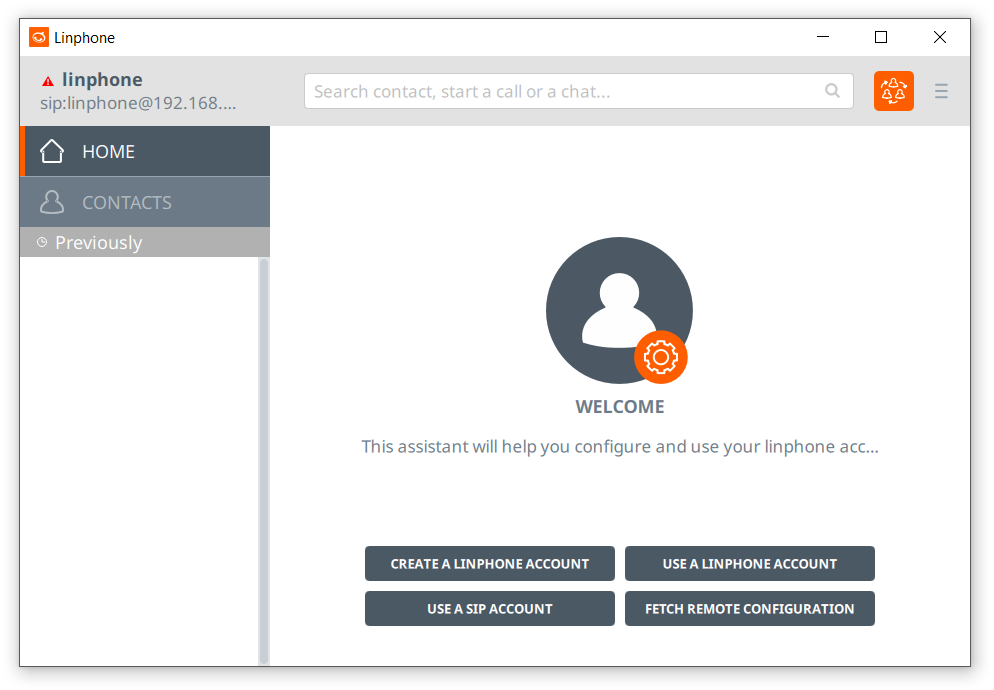The image size is (994, 690).
Task: Click the sidebar vertical scrollbar
Action: point(264,460)
